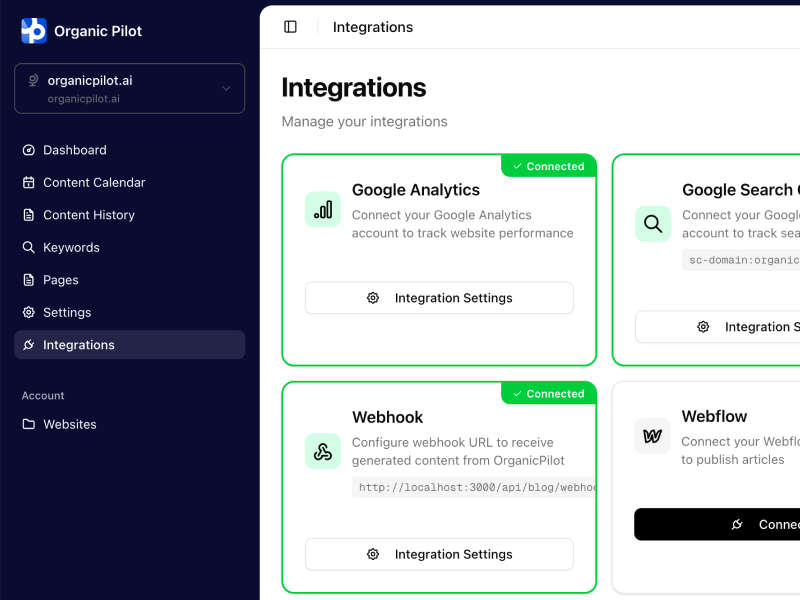Open Websites under Account section
800x600 pixels.
69,425
